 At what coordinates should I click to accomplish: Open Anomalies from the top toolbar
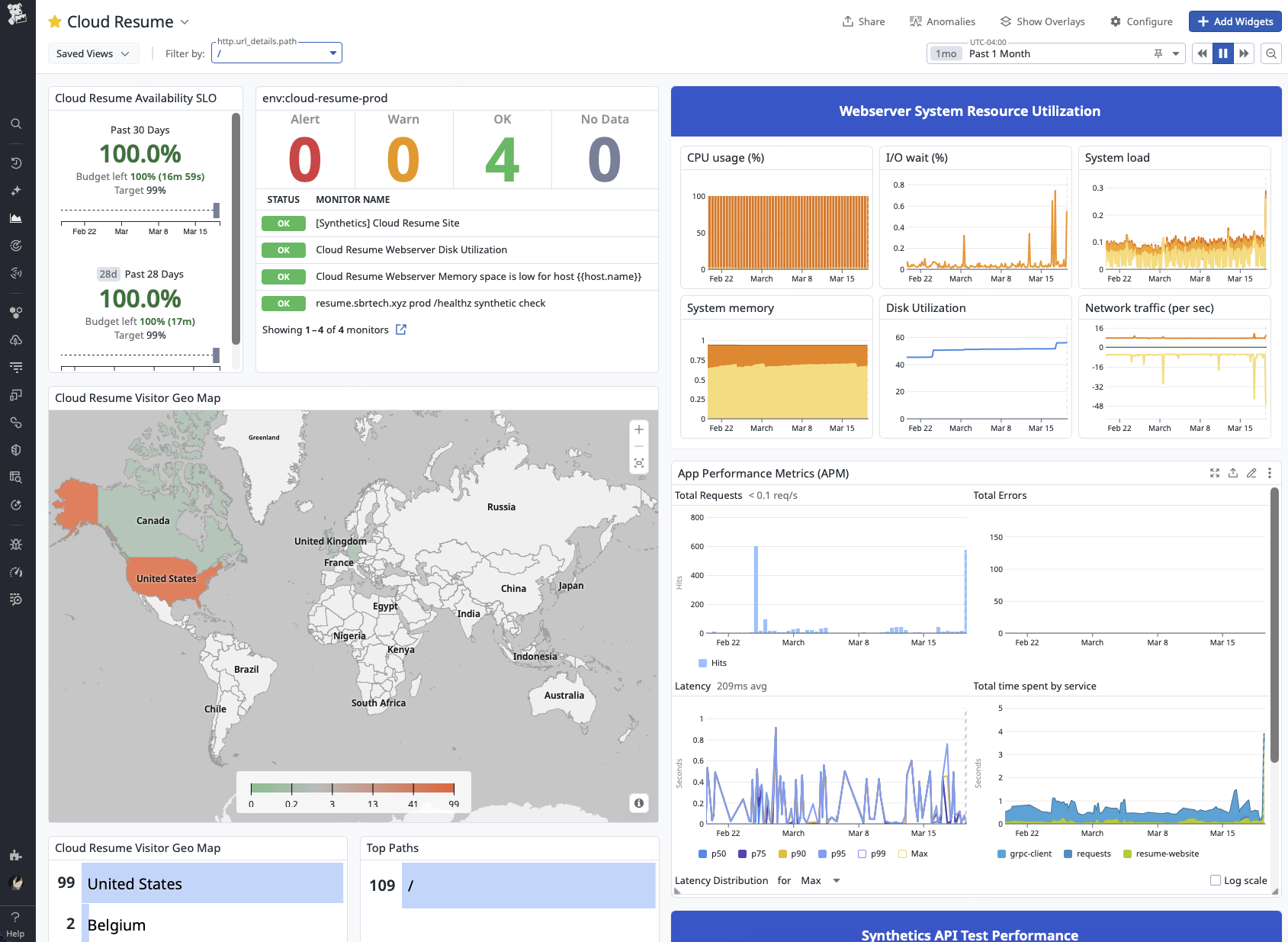coord(943,21)
